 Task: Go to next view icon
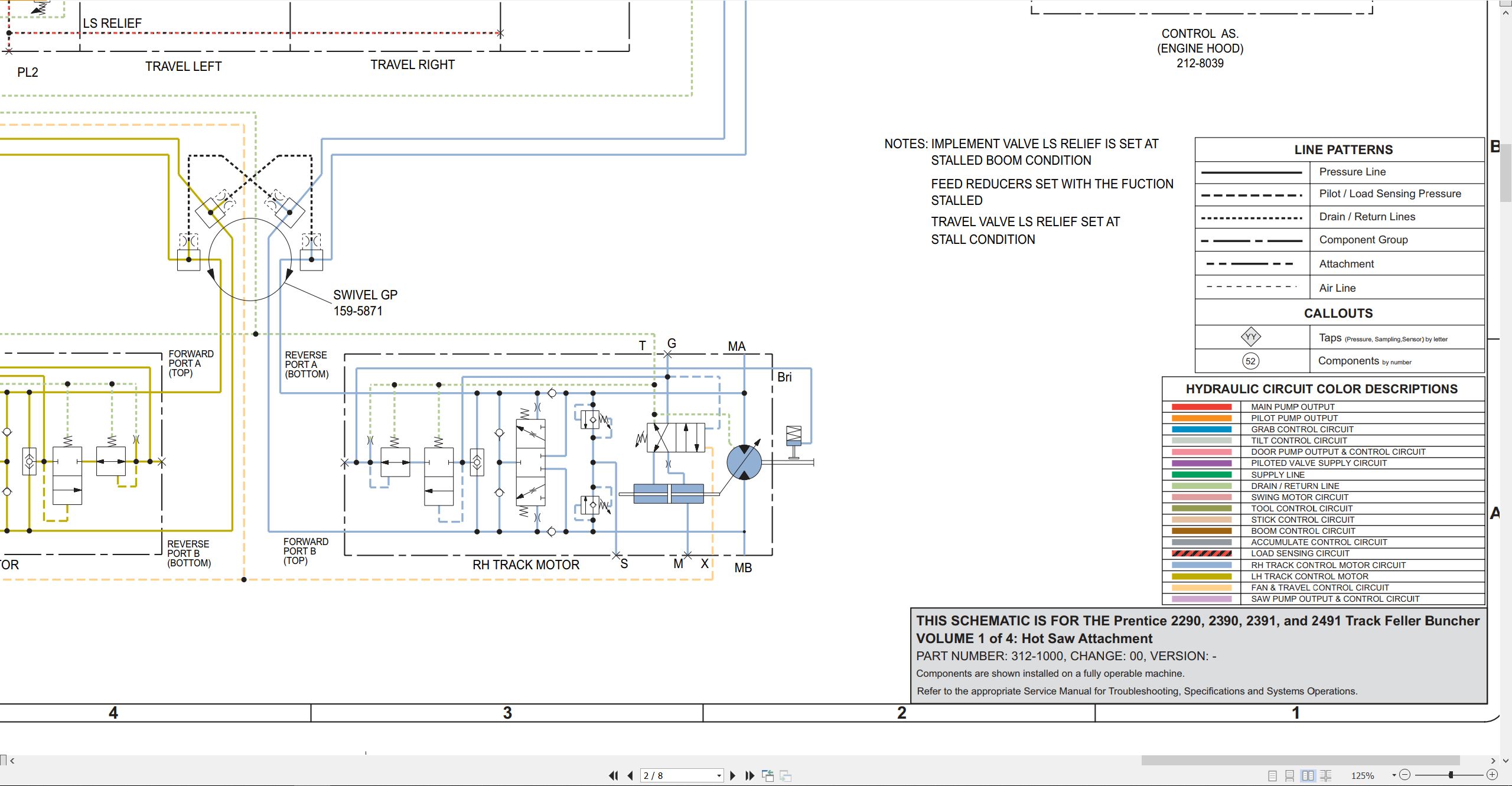point(786,775)
